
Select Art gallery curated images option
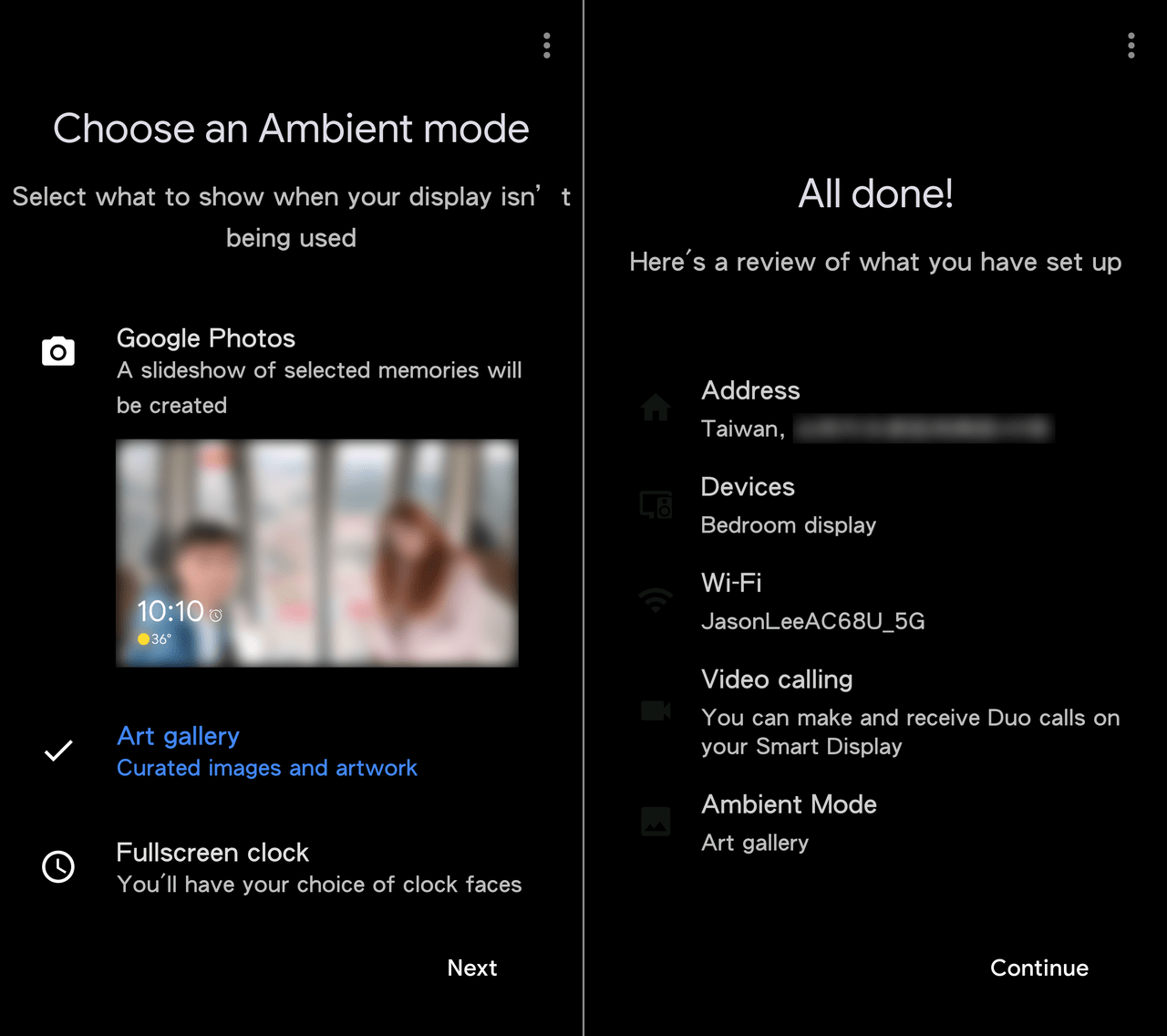(292, 751)
